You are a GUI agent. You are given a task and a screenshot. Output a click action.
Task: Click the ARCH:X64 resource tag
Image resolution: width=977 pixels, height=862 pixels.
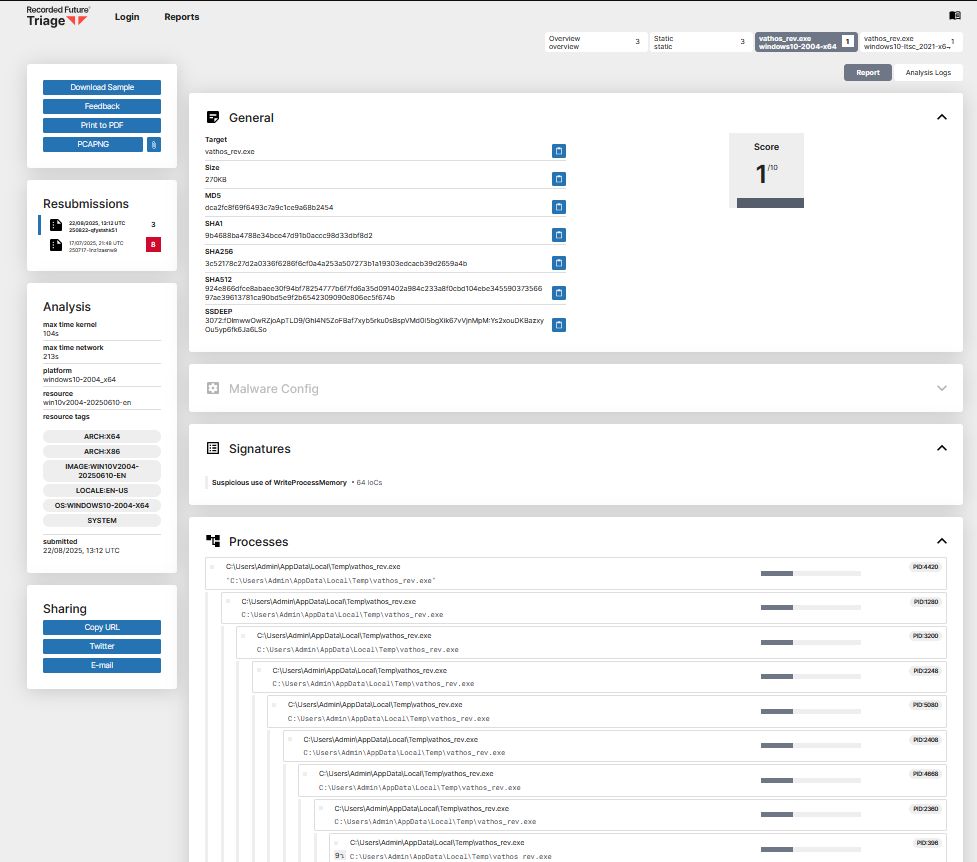[x=102, y=437]
